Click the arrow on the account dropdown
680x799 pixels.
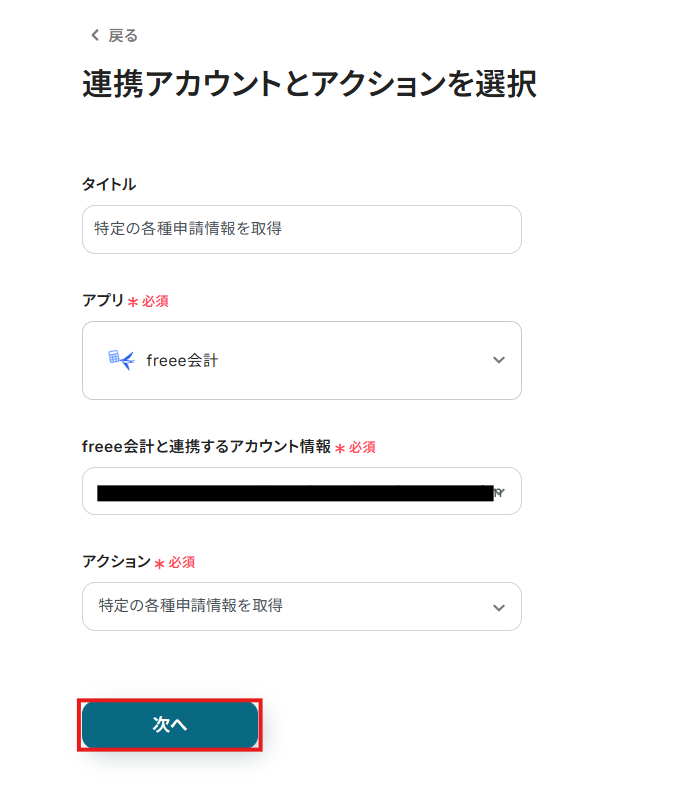[500, 492]
